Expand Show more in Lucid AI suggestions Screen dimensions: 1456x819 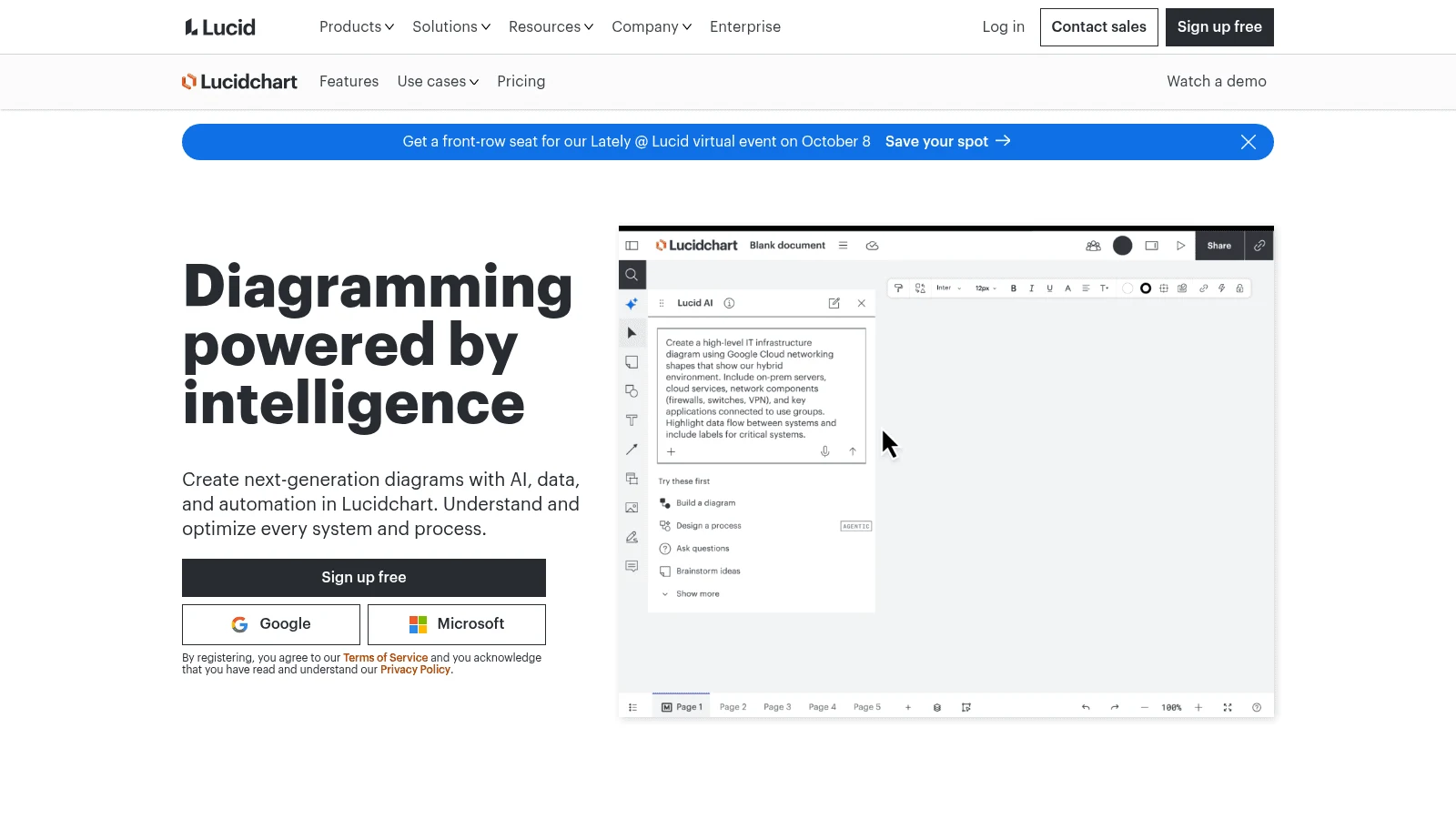pyautogui.click(x=692, y=594)
